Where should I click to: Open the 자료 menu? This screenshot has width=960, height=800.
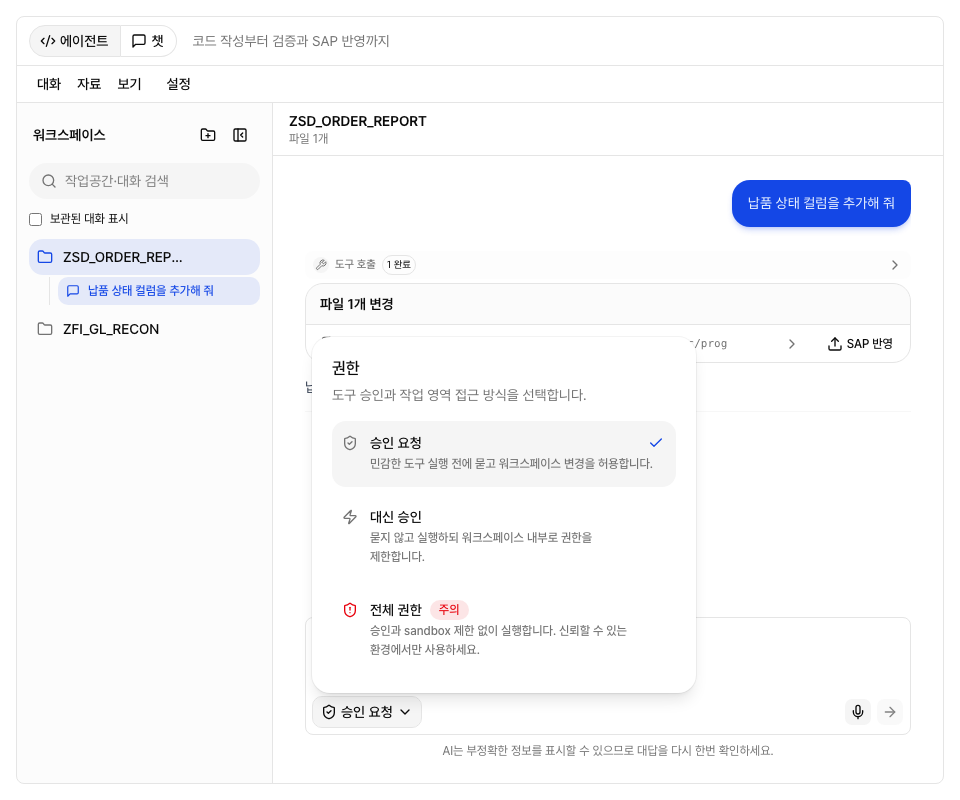pos(89,84)
